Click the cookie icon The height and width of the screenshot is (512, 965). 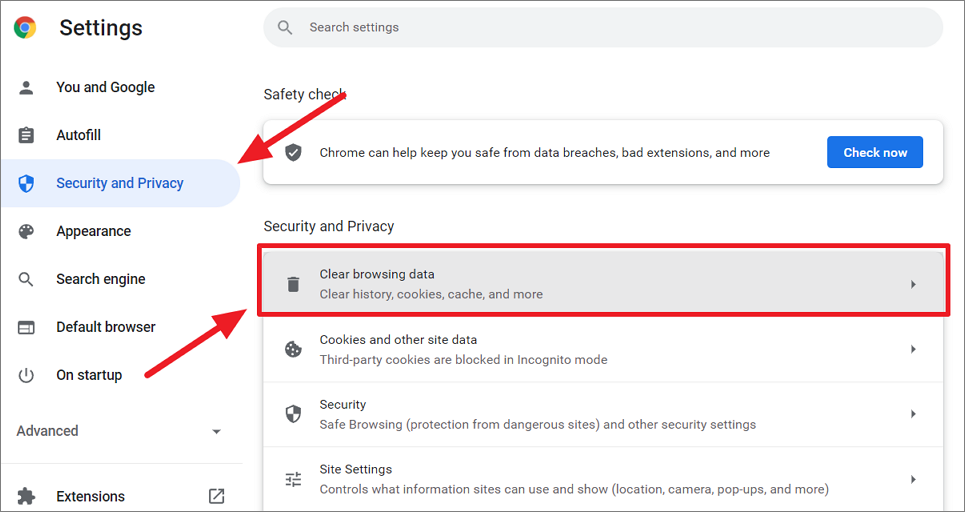[x=293, y=350]
